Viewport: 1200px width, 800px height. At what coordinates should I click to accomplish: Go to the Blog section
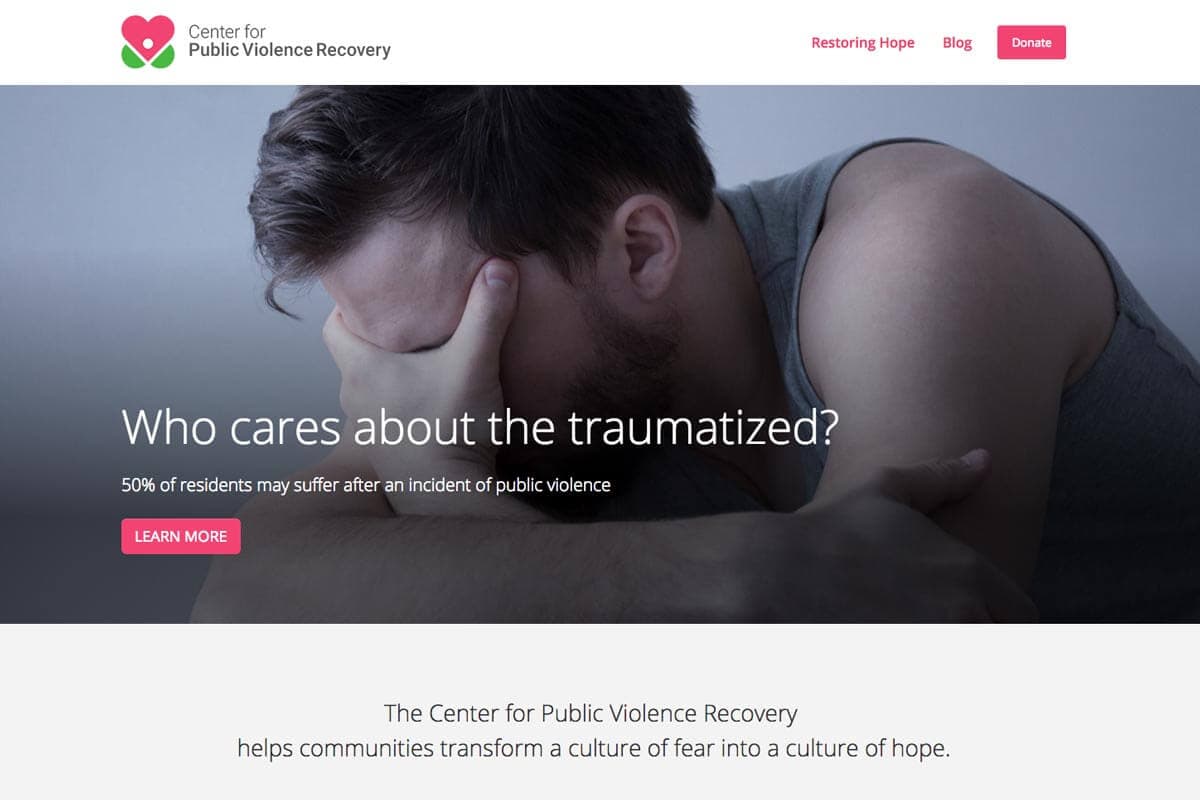(957, 43)
